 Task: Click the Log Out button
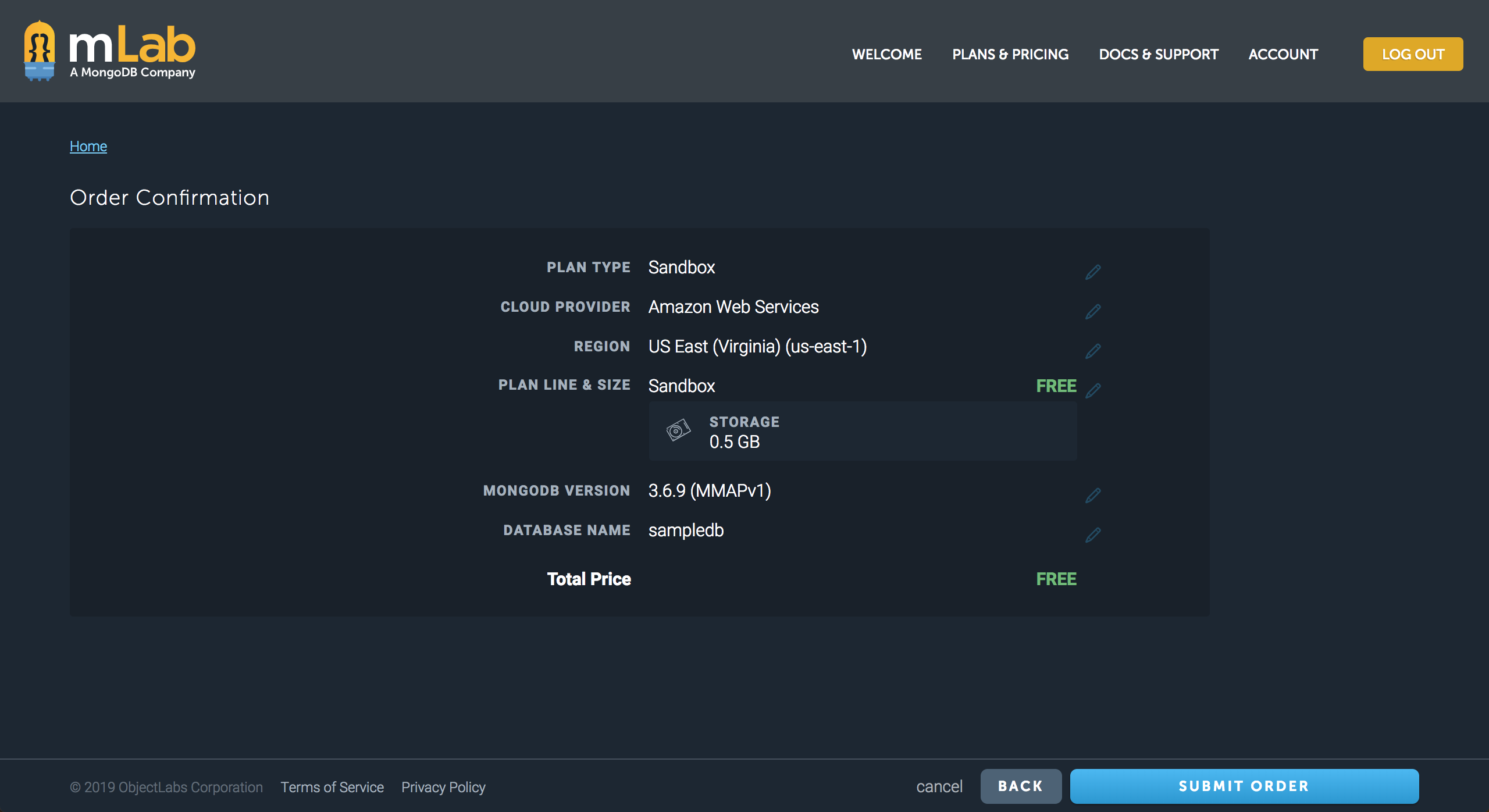pos(1413,54)
